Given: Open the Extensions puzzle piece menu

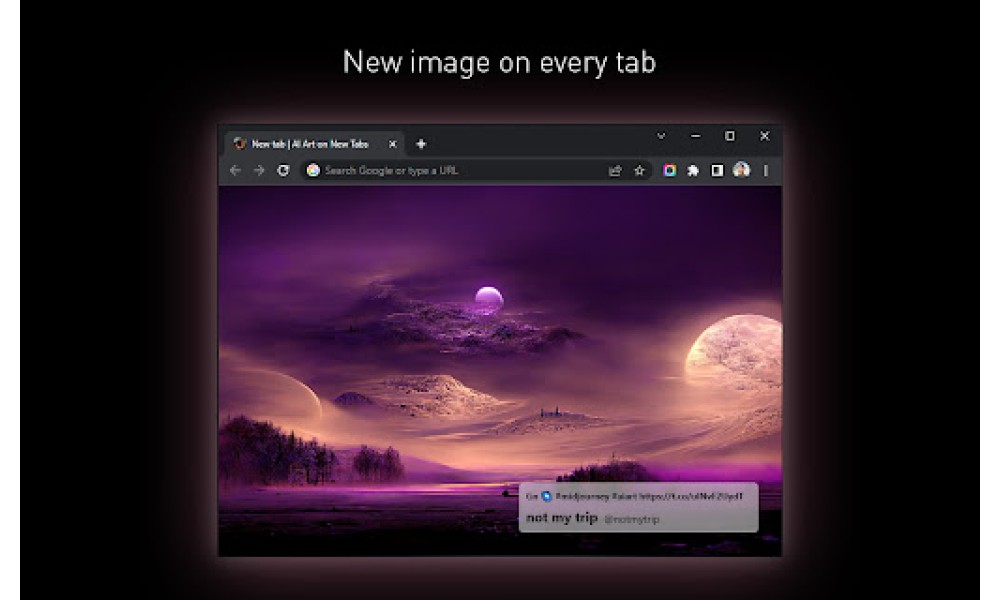Looking at the screenshot, I should tap(693, 170).
